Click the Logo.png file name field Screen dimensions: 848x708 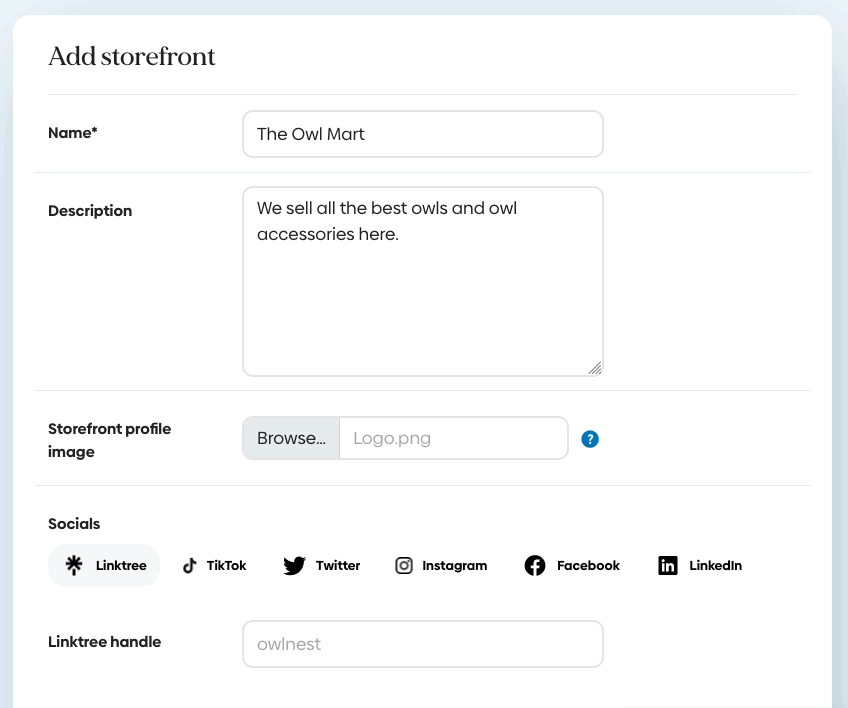pos(453,438)
